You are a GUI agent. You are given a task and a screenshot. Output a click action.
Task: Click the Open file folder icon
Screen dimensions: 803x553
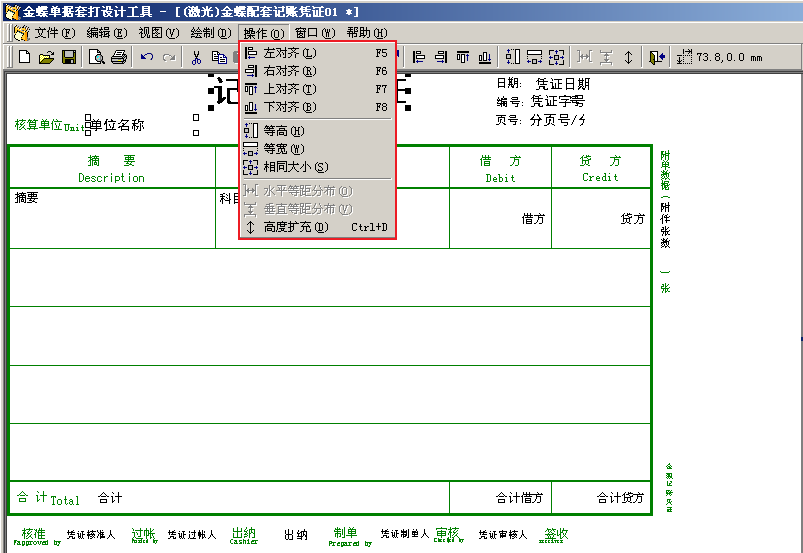coord(46,57)
